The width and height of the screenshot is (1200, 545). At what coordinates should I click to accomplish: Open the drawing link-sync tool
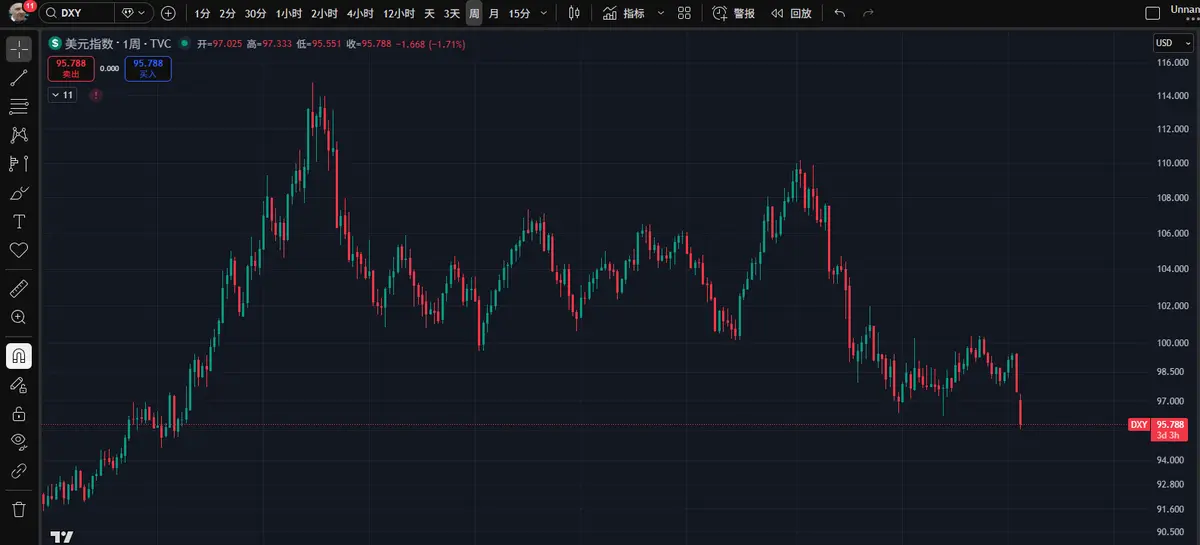click(x=19, y=470)
